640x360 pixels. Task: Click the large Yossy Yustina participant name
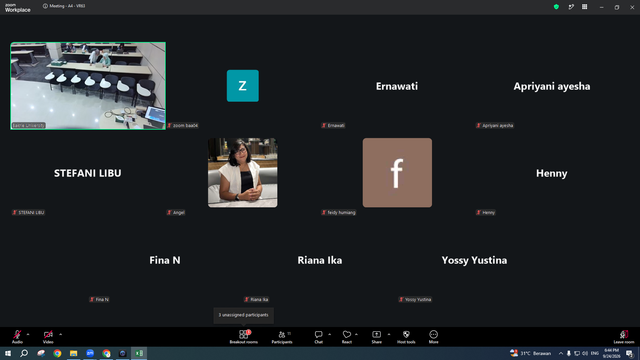[x=474, y=260]
